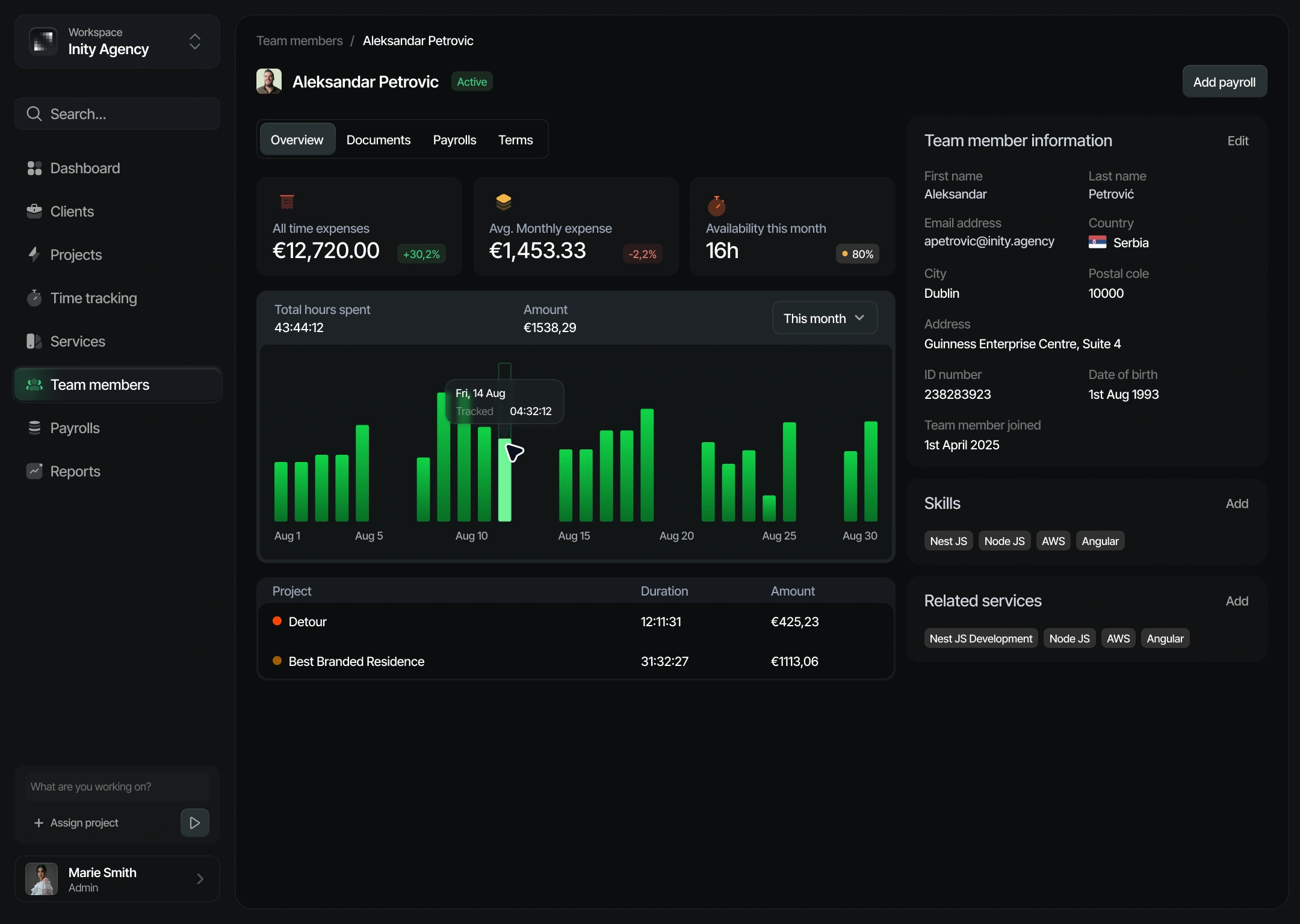This screenshot has width=1300, height=924.
Task: Click the orange Detour project color dot
Action: point(277,621)
